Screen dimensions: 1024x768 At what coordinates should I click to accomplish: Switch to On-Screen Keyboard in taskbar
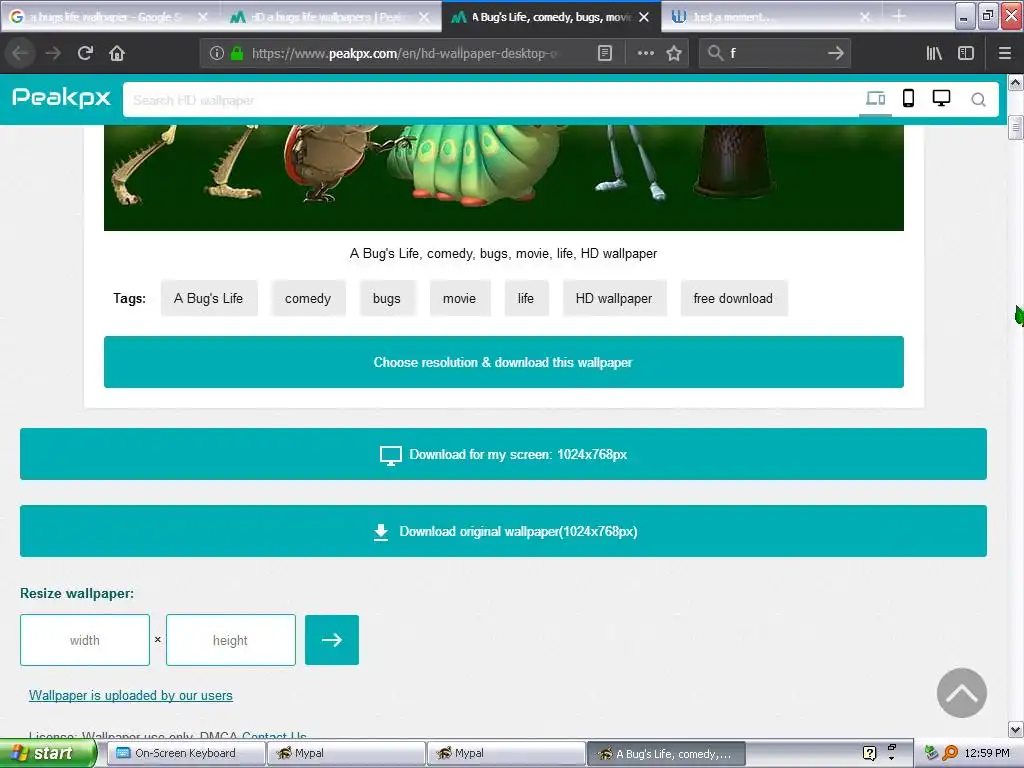click(185, 753)
